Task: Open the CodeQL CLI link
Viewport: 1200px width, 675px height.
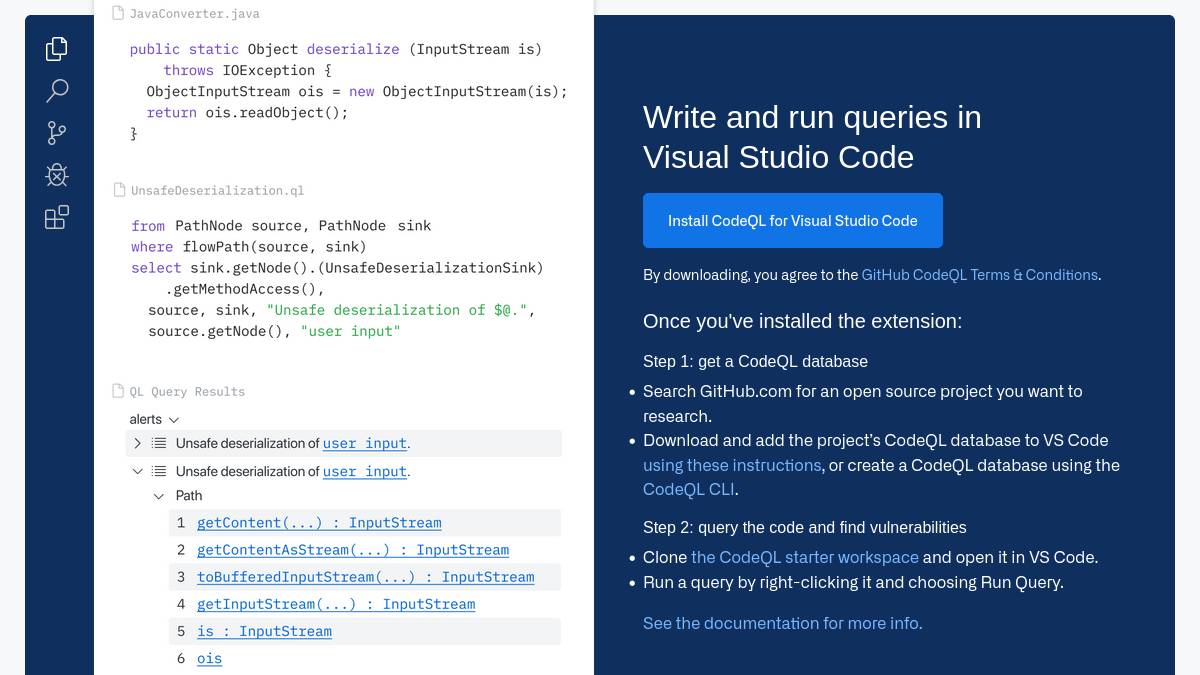Action: [689, 489]
